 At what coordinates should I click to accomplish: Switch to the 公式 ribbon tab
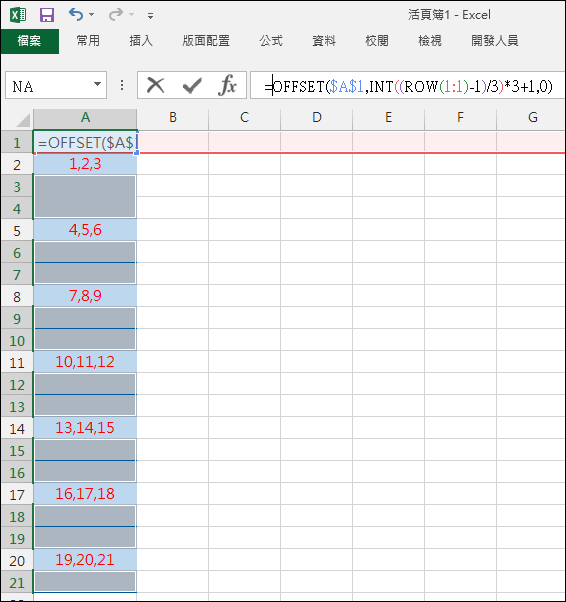point(271,41)
